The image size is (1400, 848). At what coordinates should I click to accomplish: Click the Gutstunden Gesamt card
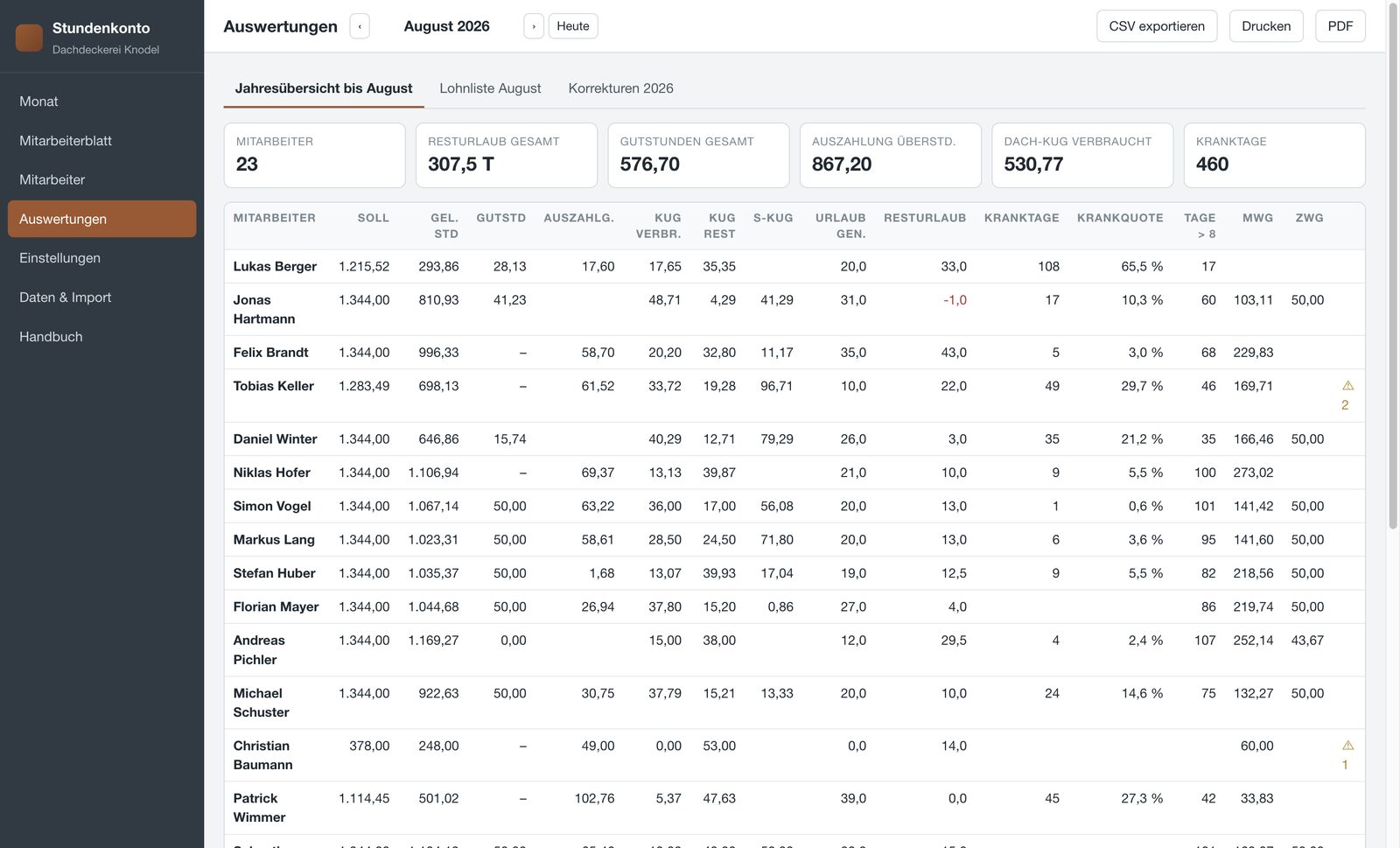point(698,155)
